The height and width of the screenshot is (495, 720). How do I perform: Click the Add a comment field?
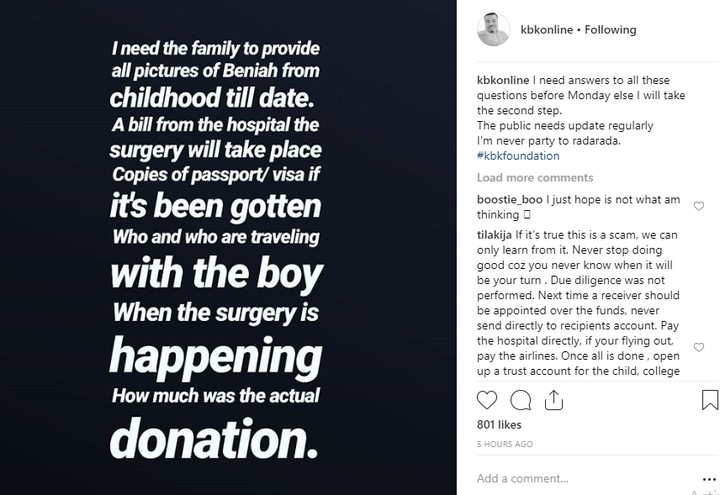pos(580,478)
